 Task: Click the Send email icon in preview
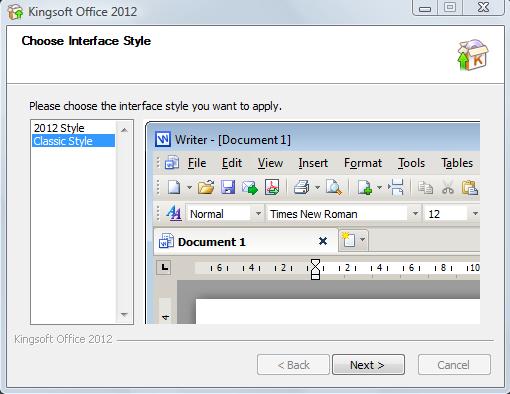click(250, 187)
